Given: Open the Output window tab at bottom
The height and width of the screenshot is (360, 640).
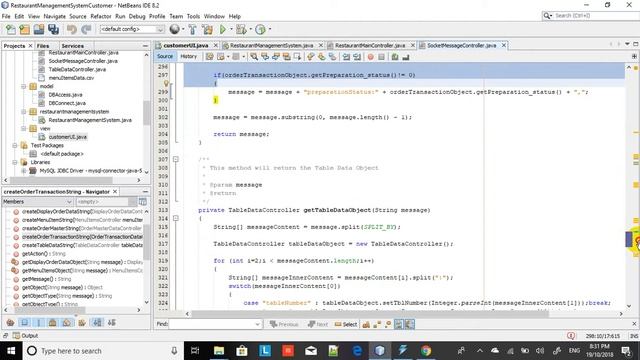Looking at the screenshot, I should tap(25, 336).
